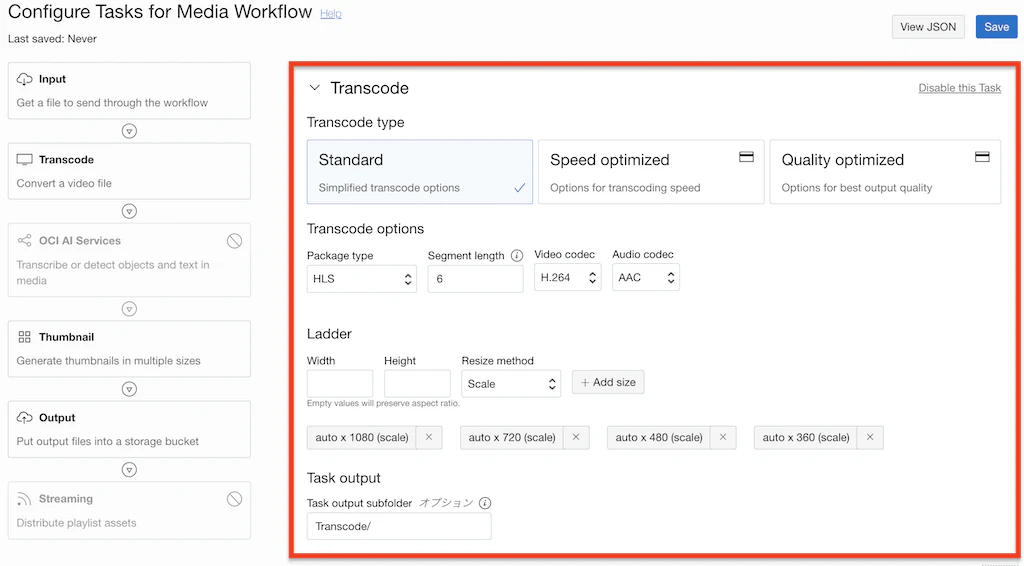Open the Audio codec AAC dropdown
This screenshot has width=1024, height=566.
pyautogui.click(x=646, y=277)
